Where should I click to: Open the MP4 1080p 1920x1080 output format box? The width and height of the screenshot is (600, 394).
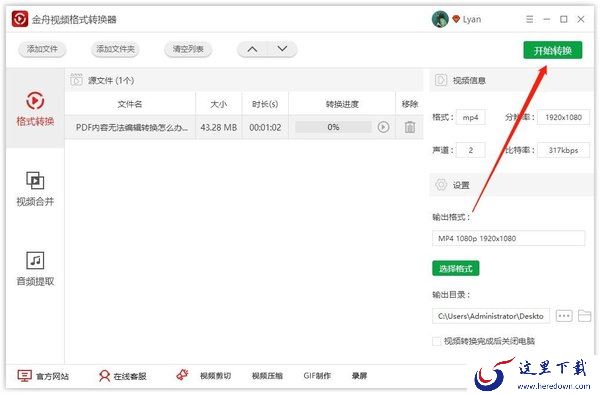508,238
